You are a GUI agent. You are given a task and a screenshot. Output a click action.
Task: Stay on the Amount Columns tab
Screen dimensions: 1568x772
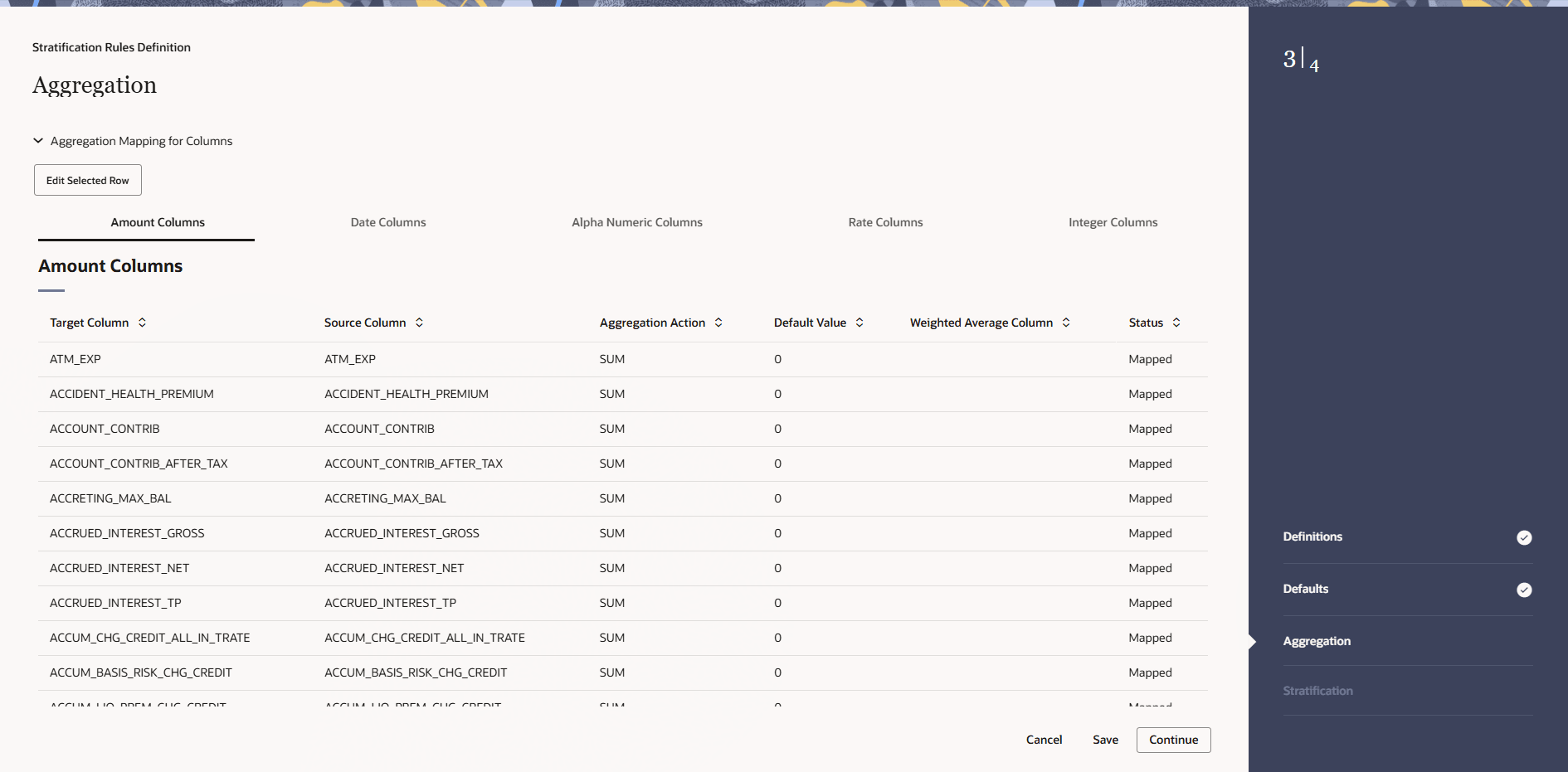pyautogui.click(x=158, y=222)
